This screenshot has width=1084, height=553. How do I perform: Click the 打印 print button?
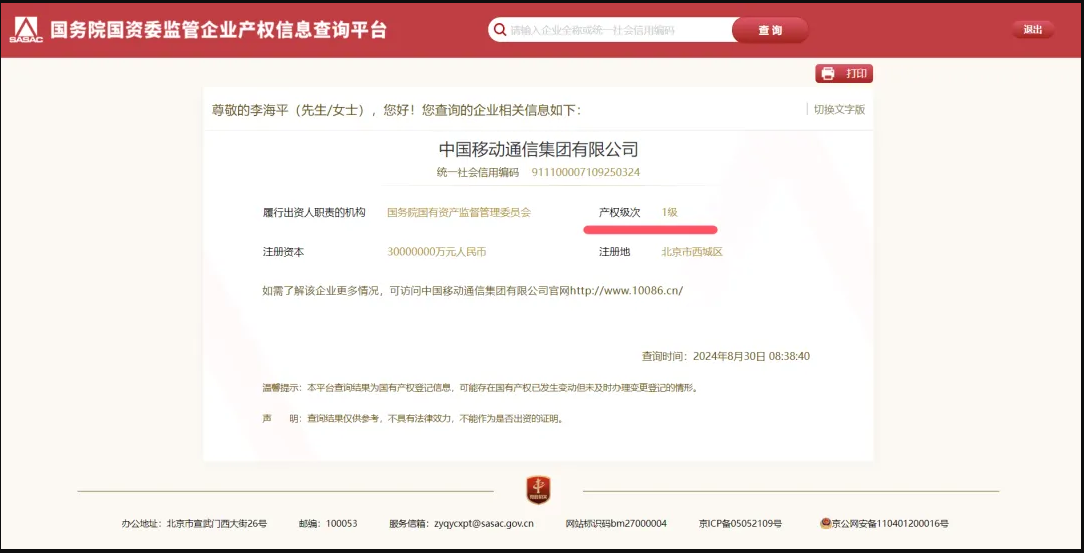[843, 73]
